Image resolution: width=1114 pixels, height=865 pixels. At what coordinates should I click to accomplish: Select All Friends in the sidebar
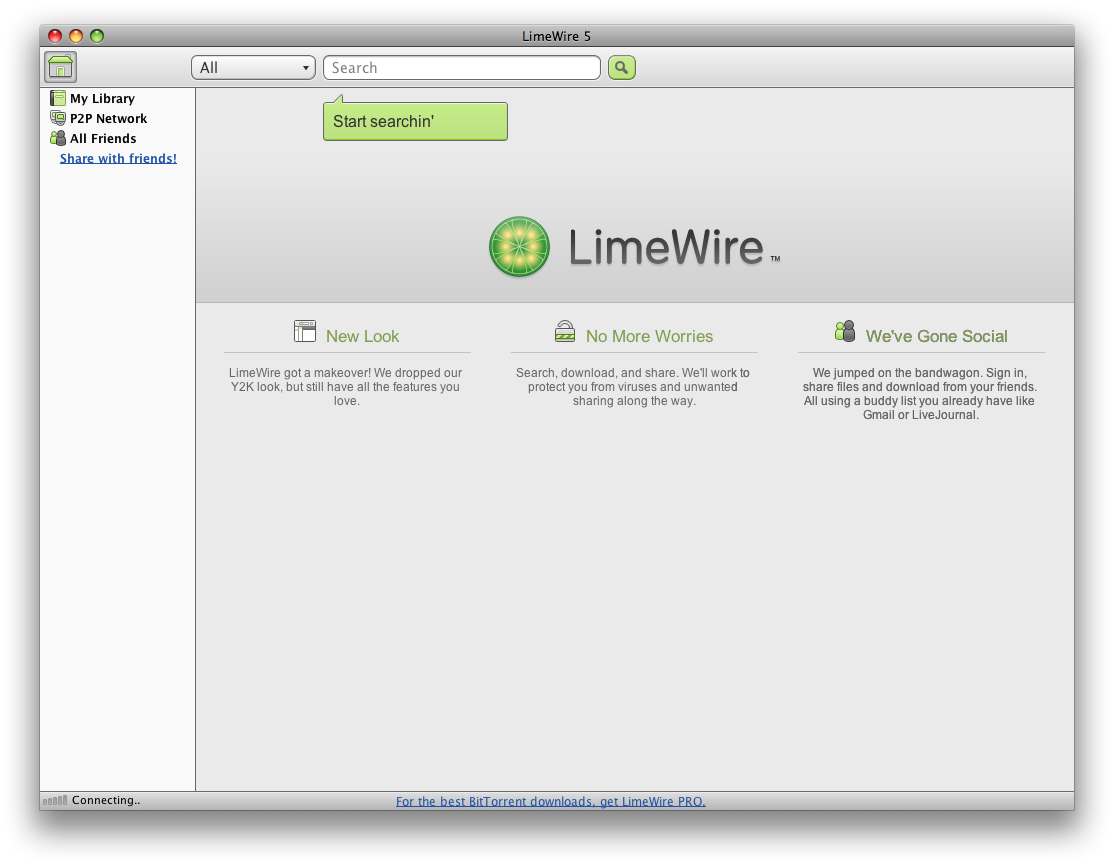(103, 138)
